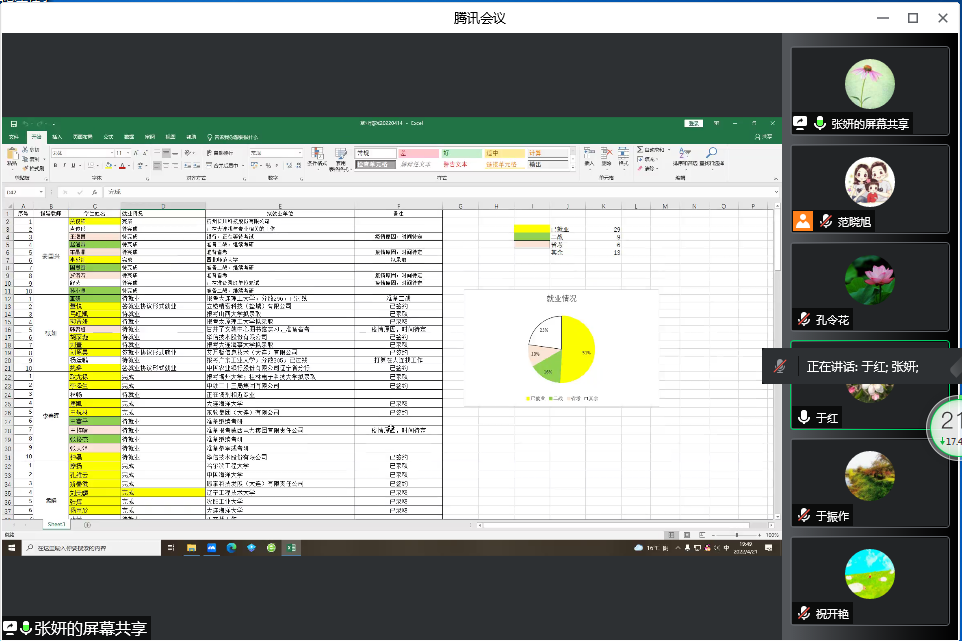
Task: Expand the Name Box dropdown left of formula bar
Action: pyautogui.click(x=43, y=191)
